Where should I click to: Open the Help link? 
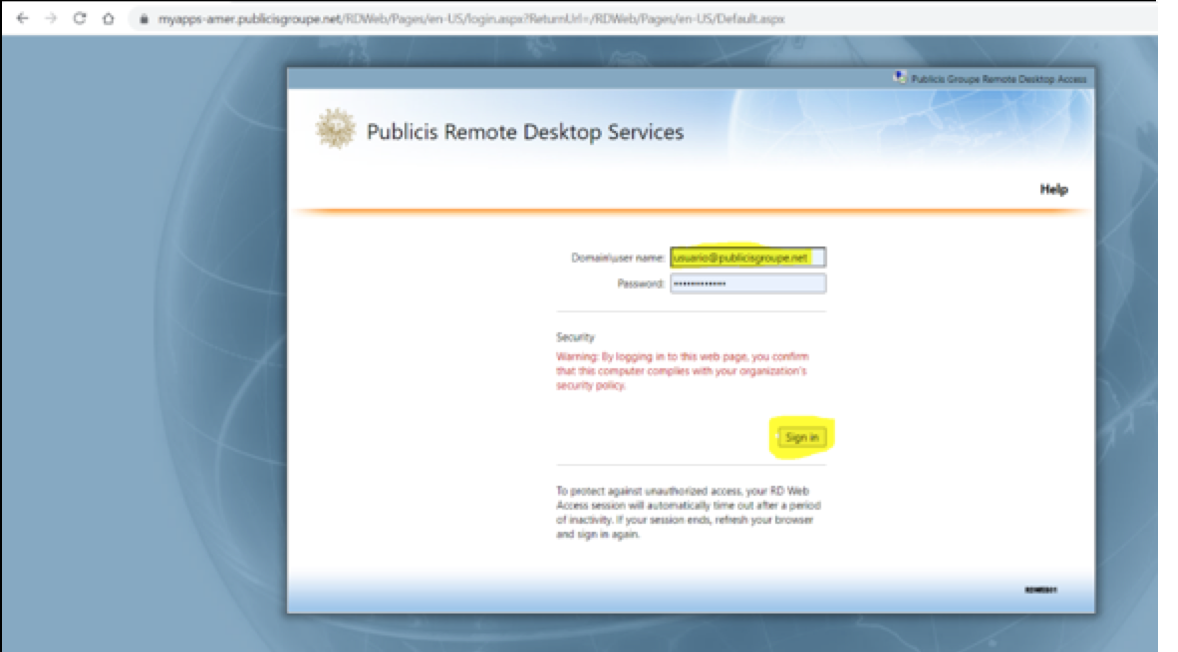(x=1053, y=189)
